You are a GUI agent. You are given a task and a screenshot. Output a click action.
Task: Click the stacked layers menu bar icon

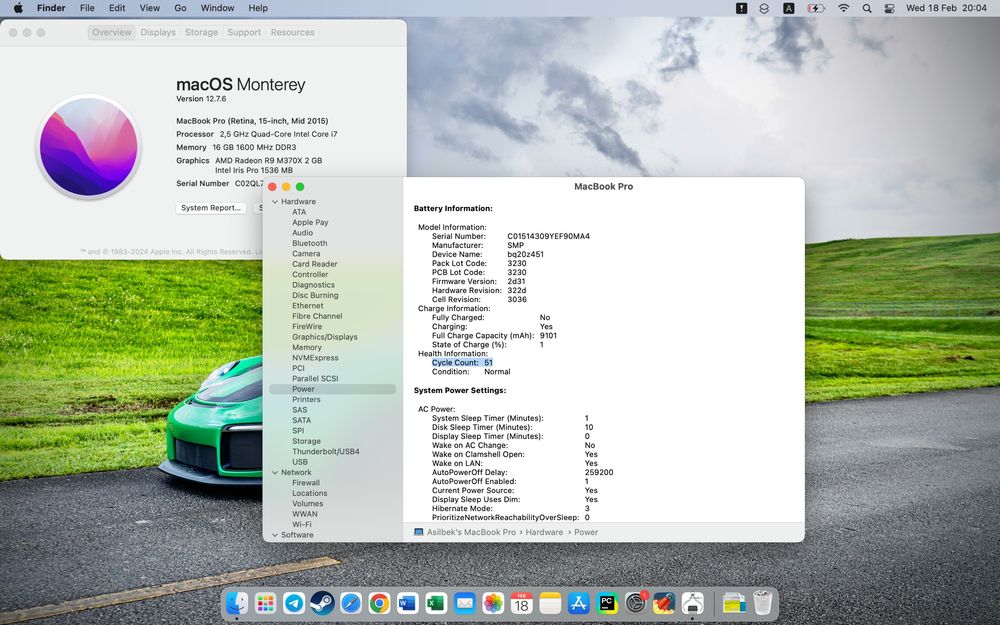(x=764, y=8)
